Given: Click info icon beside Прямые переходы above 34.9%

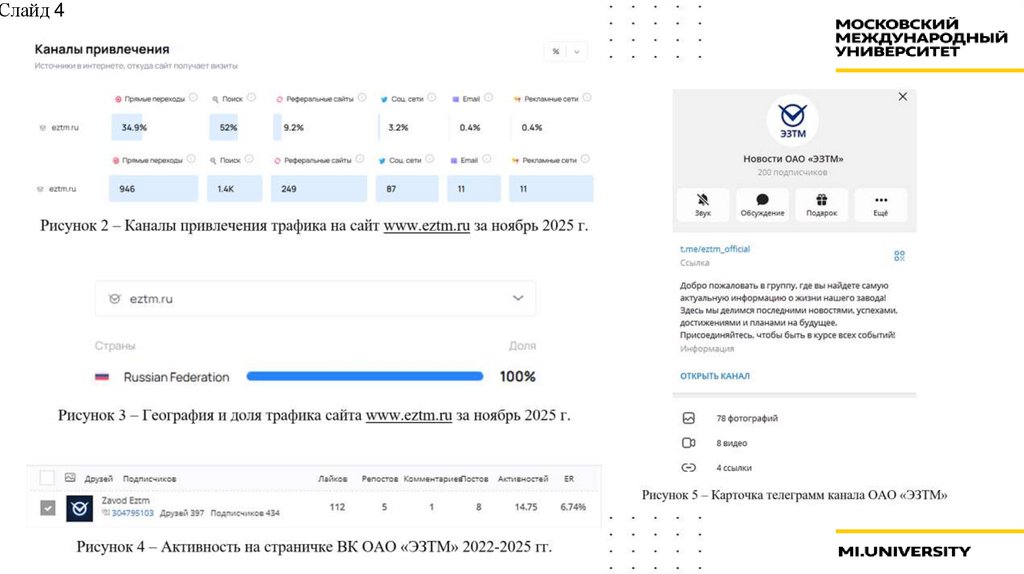Looking at the screenshot, I should (x=193, y=98).
